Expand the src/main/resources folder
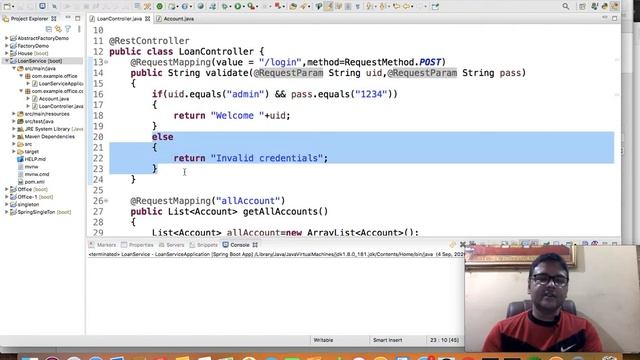Viewport: 640px width, 360px height. click(x=14, y=114)
